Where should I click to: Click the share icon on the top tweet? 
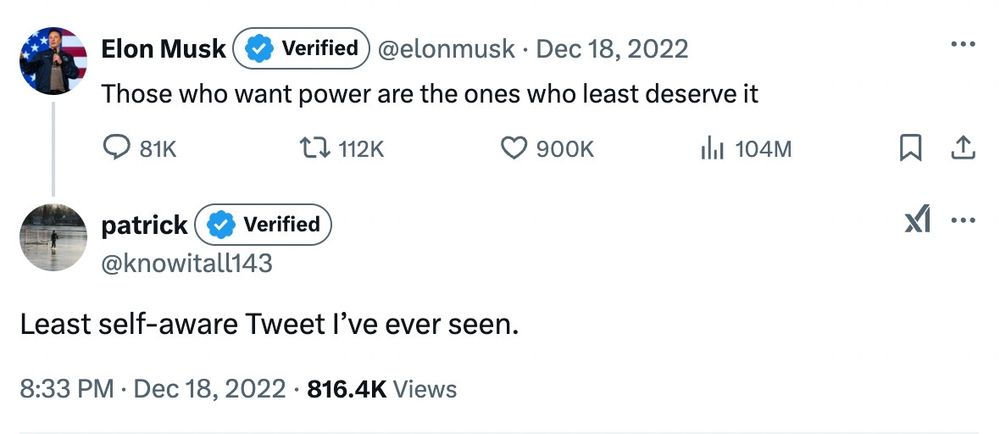[962, 149]
